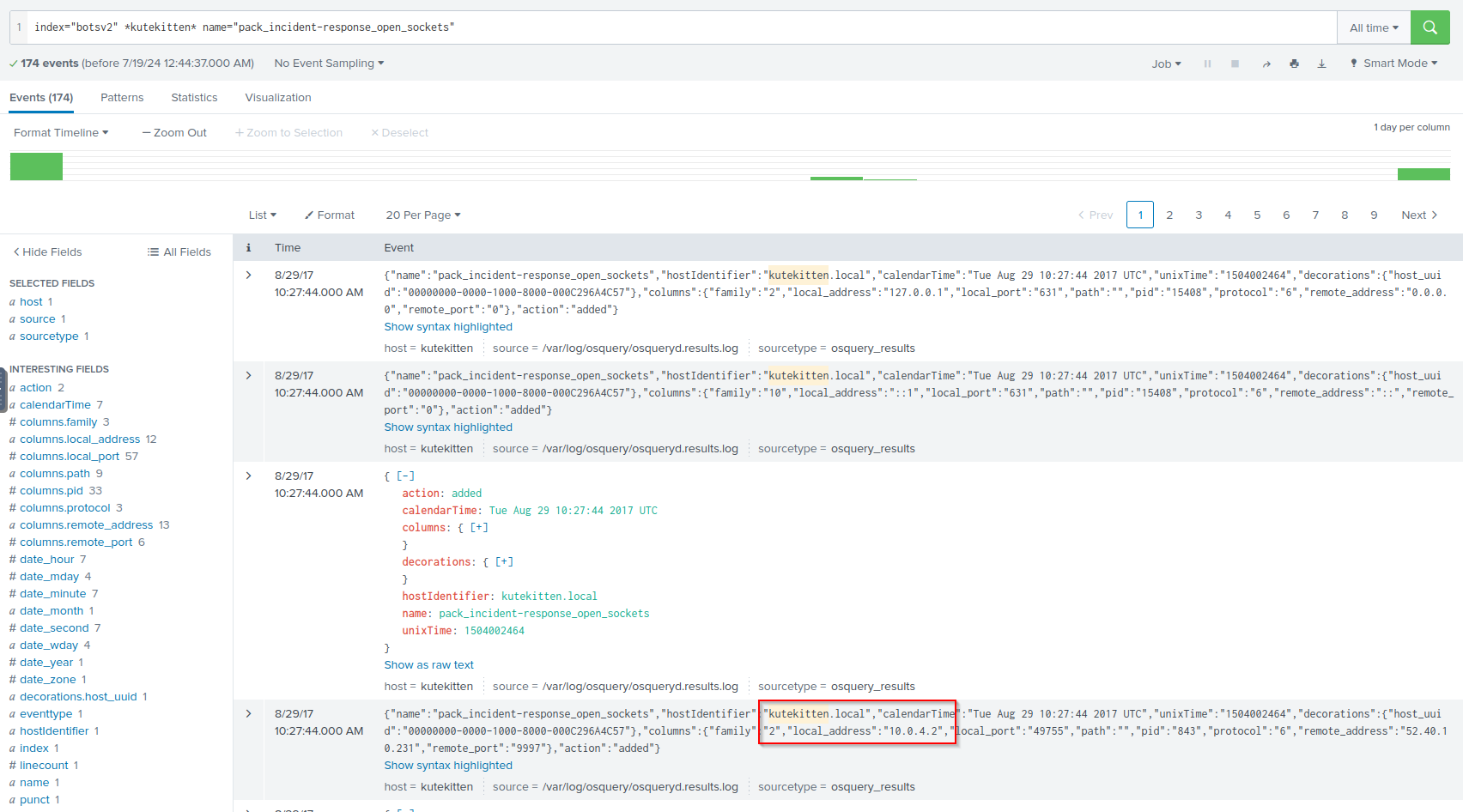
Task: Switch to the Statistics tab
Action: pos(194,98)
